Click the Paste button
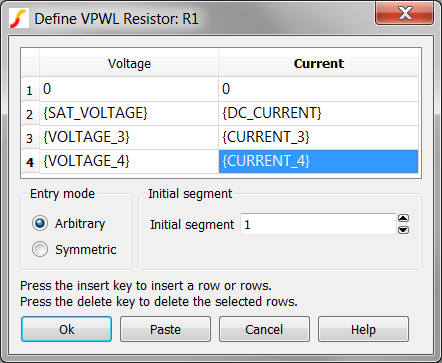The height and width of the screenshot is (363, 442). click(165, 329)
